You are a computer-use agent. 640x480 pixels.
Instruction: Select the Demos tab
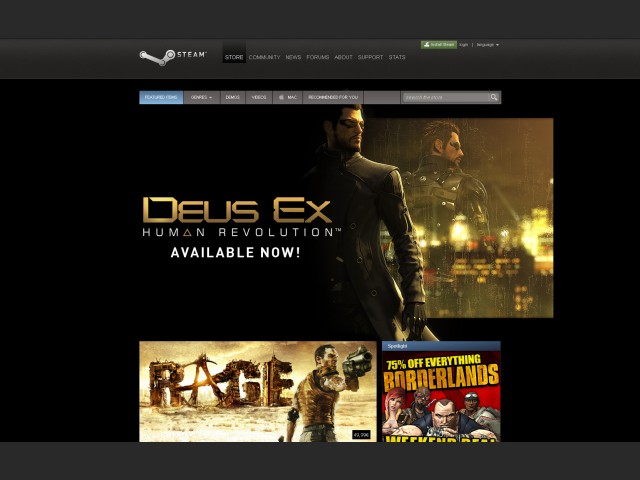click(233, 98)
